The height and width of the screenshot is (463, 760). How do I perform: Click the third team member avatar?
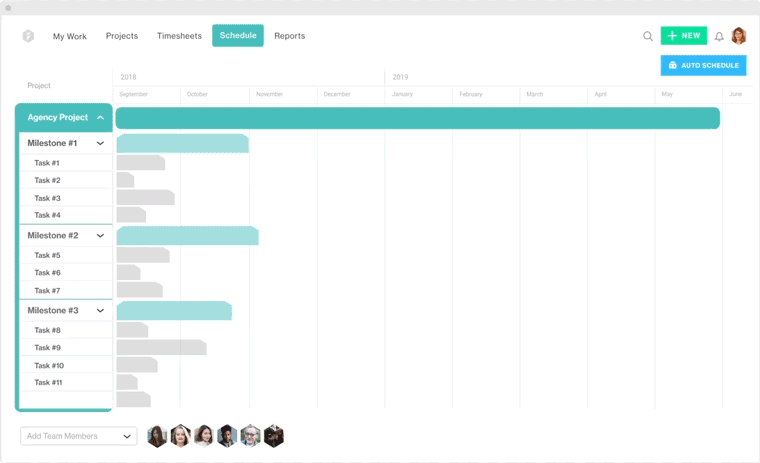[x=204, y=436]
